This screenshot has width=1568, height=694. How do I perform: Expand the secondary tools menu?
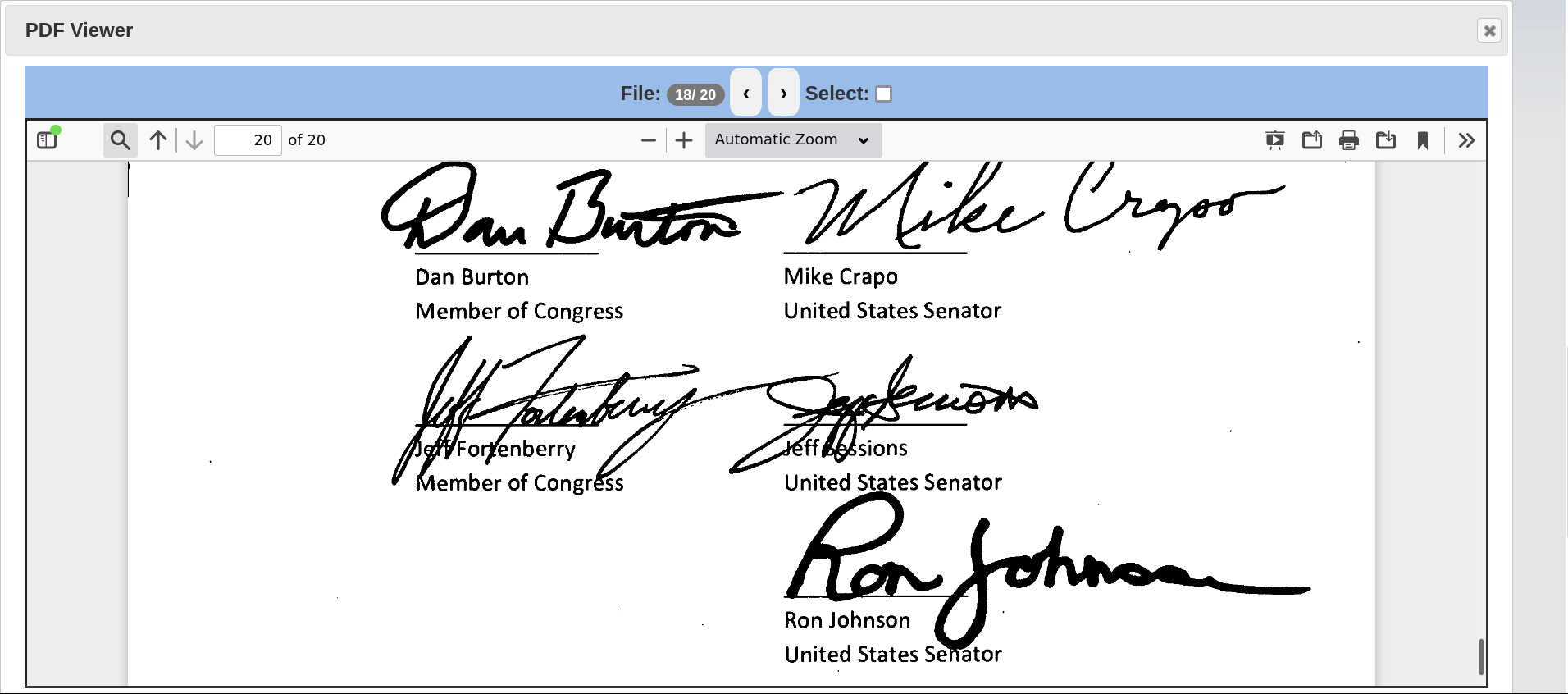pos(1466,140)
